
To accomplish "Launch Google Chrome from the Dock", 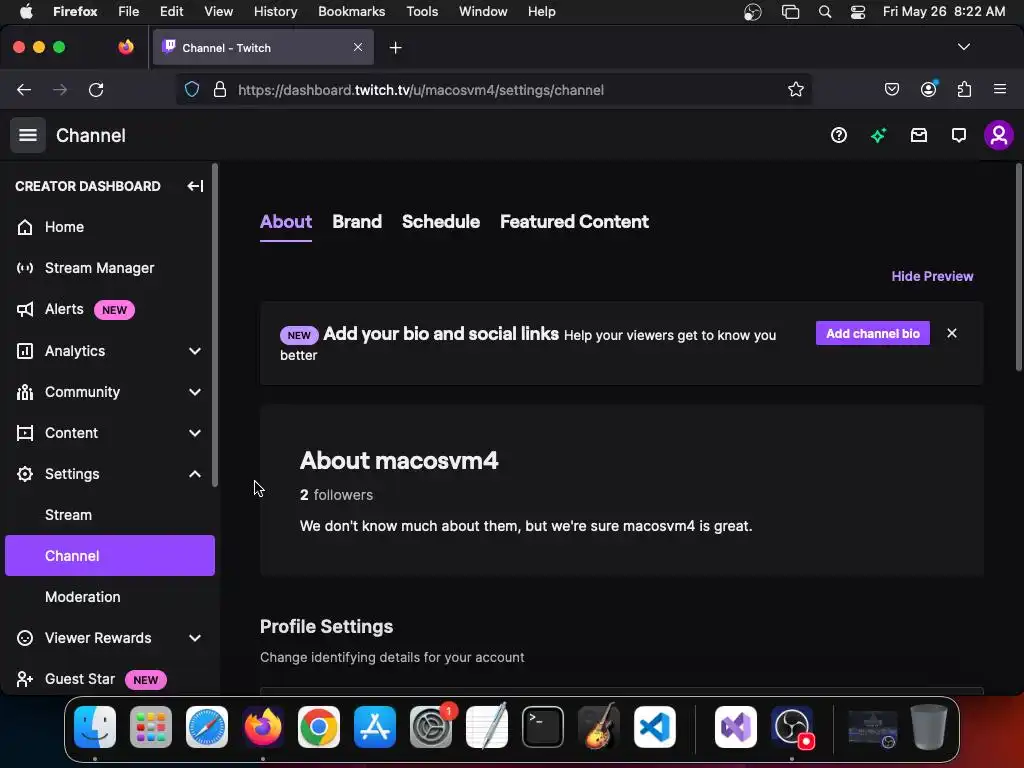I will coord(319,727).
